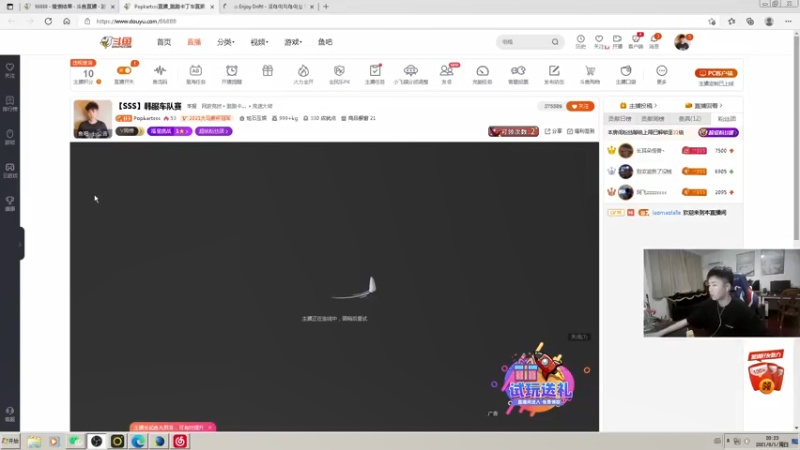Open NetEase Music red taskbar icon
The image size is (800, 450).
180,441
